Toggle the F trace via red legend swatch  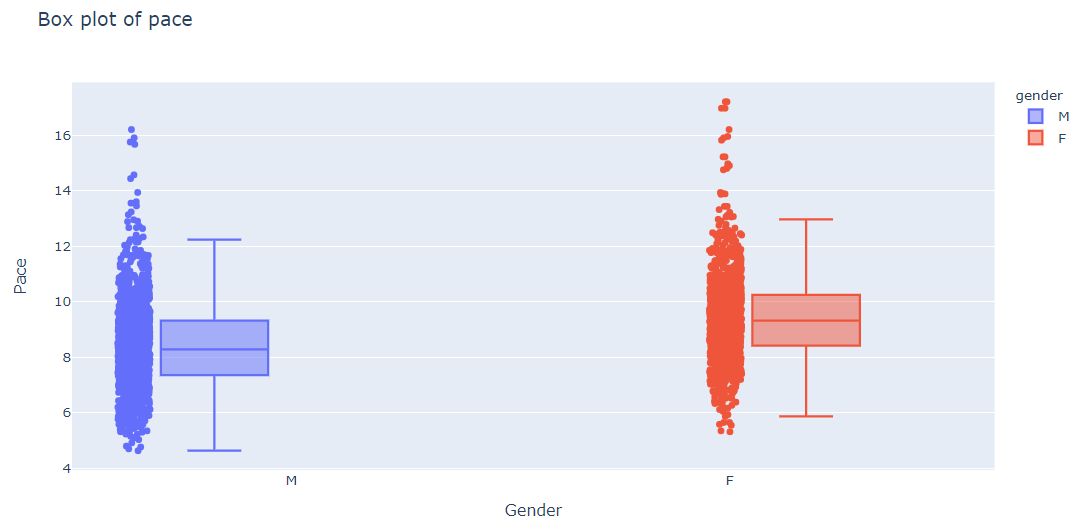pos(1035,138)
